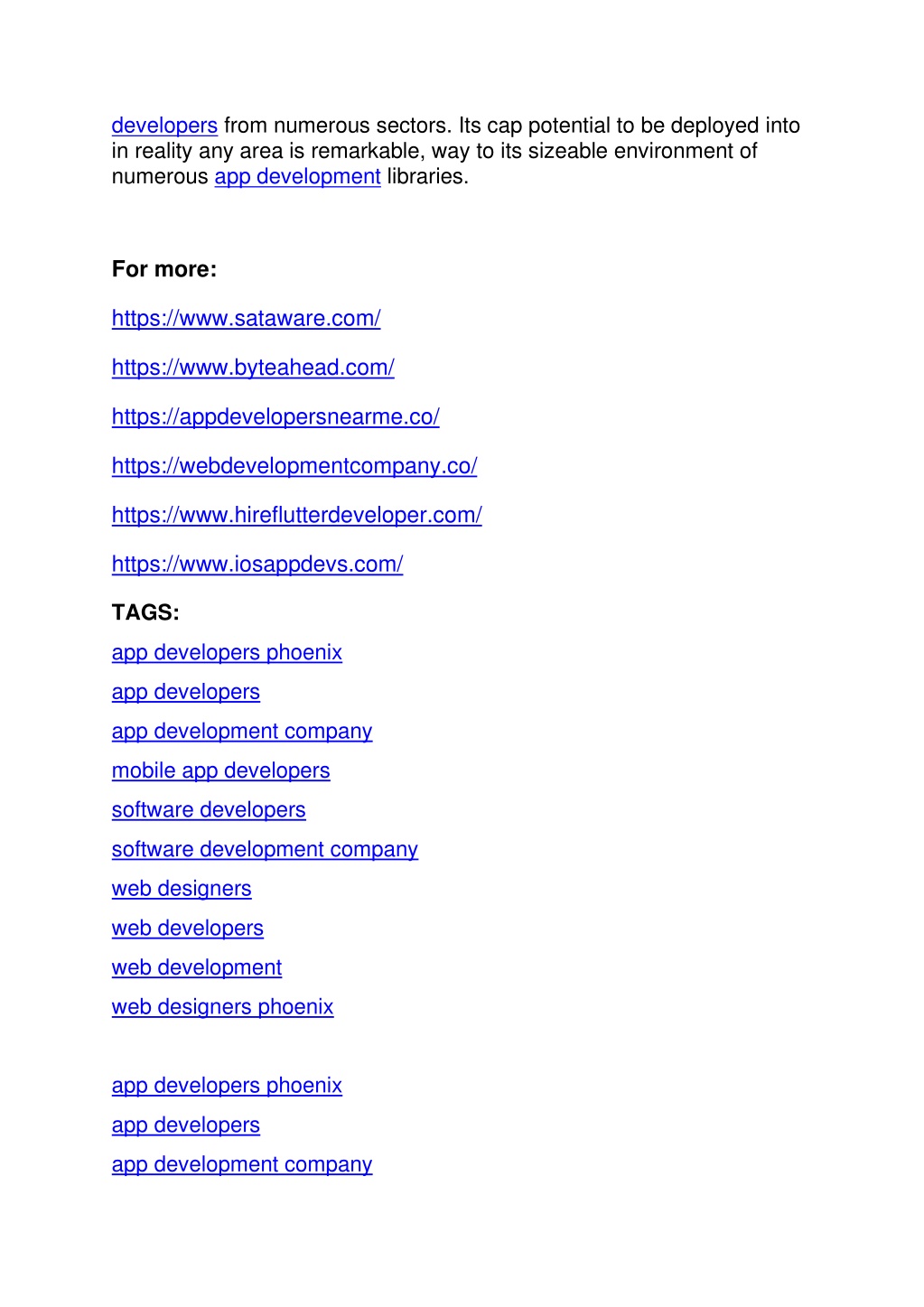This screenshot has width=924, height=1307.
Task: Click the 'developers' link in the first paragraph
Action: (x=164, y=126)
